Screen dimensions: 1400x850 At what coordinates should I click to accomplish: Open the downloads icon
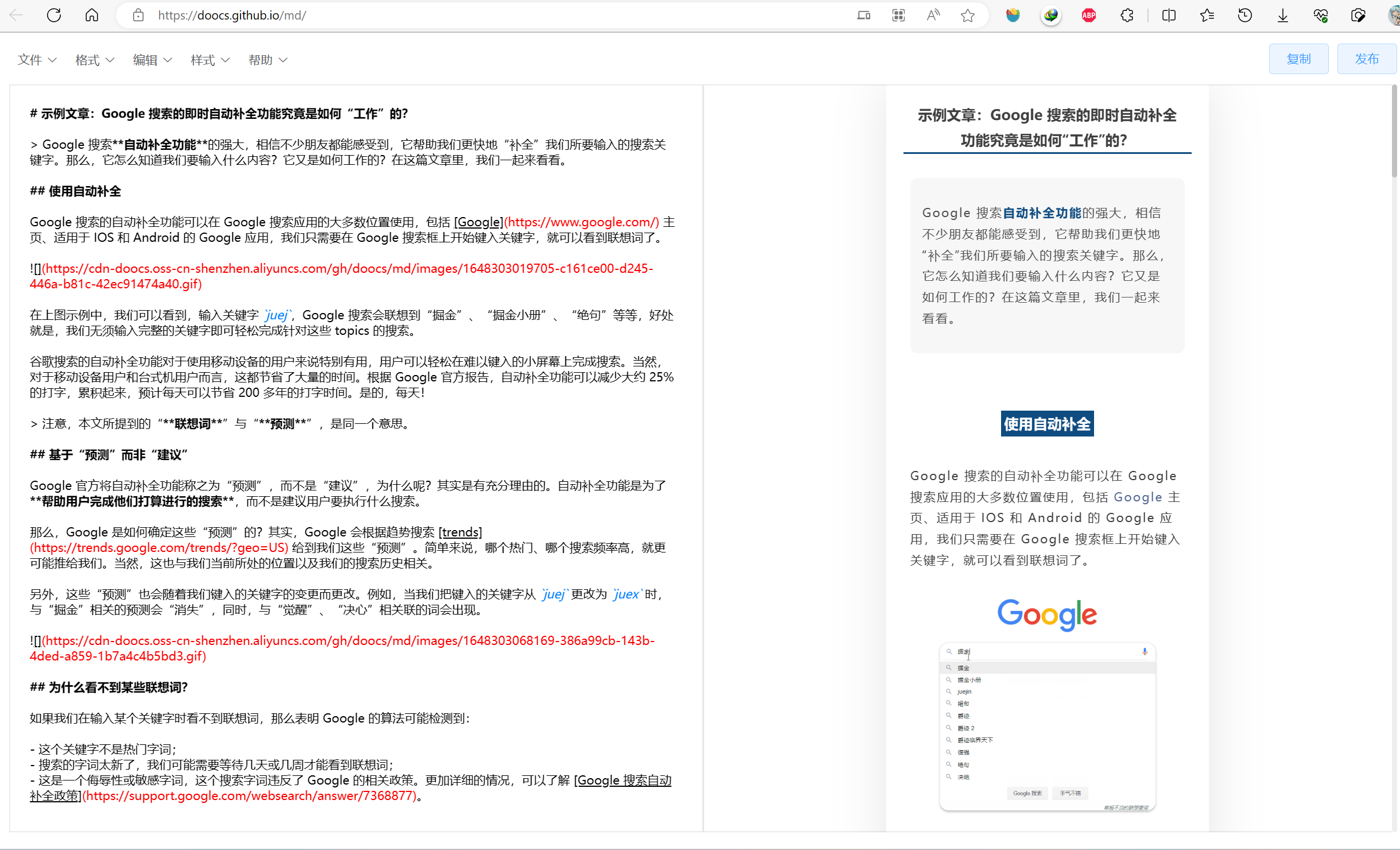1283,16
